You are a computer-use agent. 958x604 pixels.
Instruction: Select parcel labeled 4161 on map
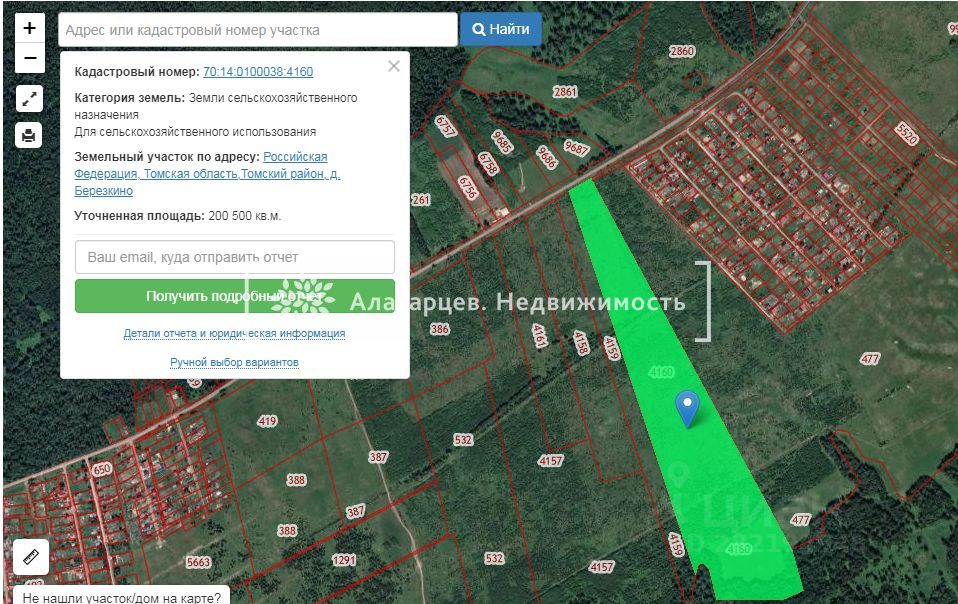click(x=539, y=335)
